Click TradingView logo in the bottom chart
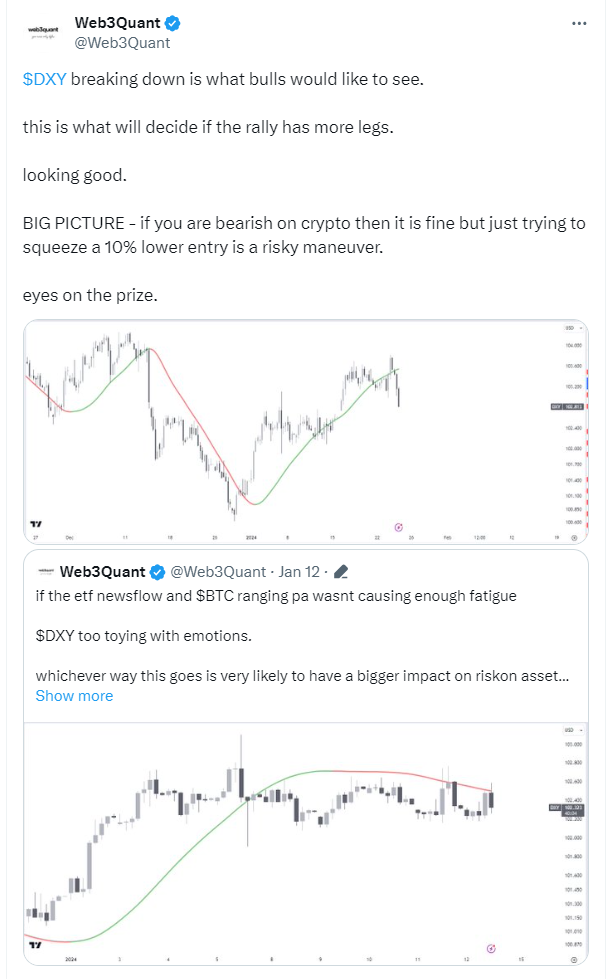The width and height of the screenshot is (614, 979). coord(36,945)
